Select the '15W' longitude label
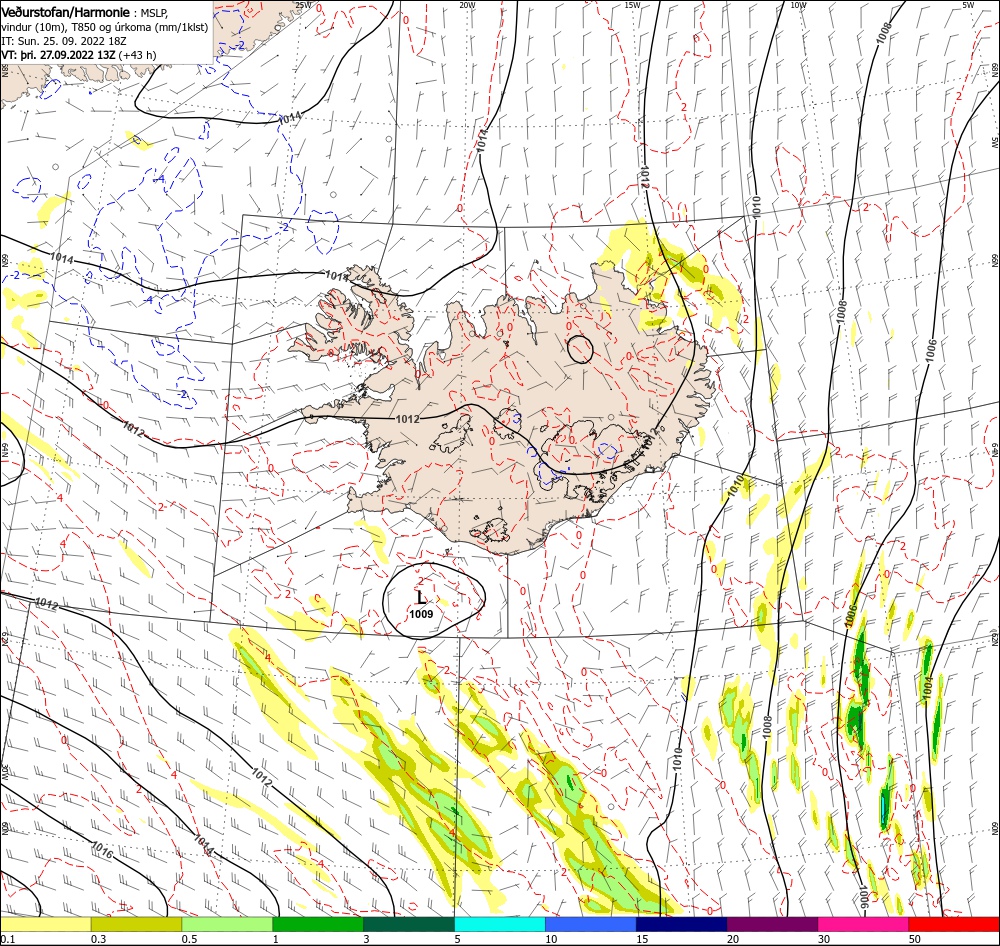The image size is (1000, 946). [x=633, y=5]
